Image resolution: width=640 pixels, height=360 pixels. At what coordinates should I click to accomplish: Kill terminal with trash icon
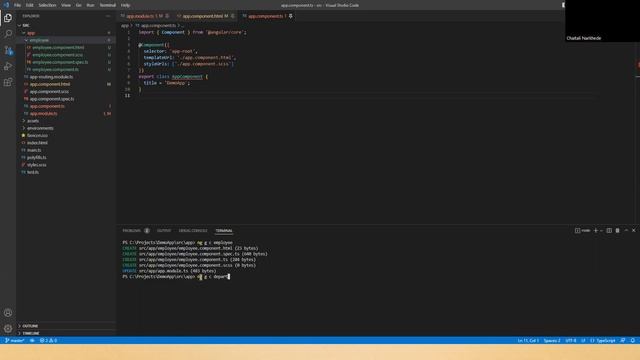point(617,231)
